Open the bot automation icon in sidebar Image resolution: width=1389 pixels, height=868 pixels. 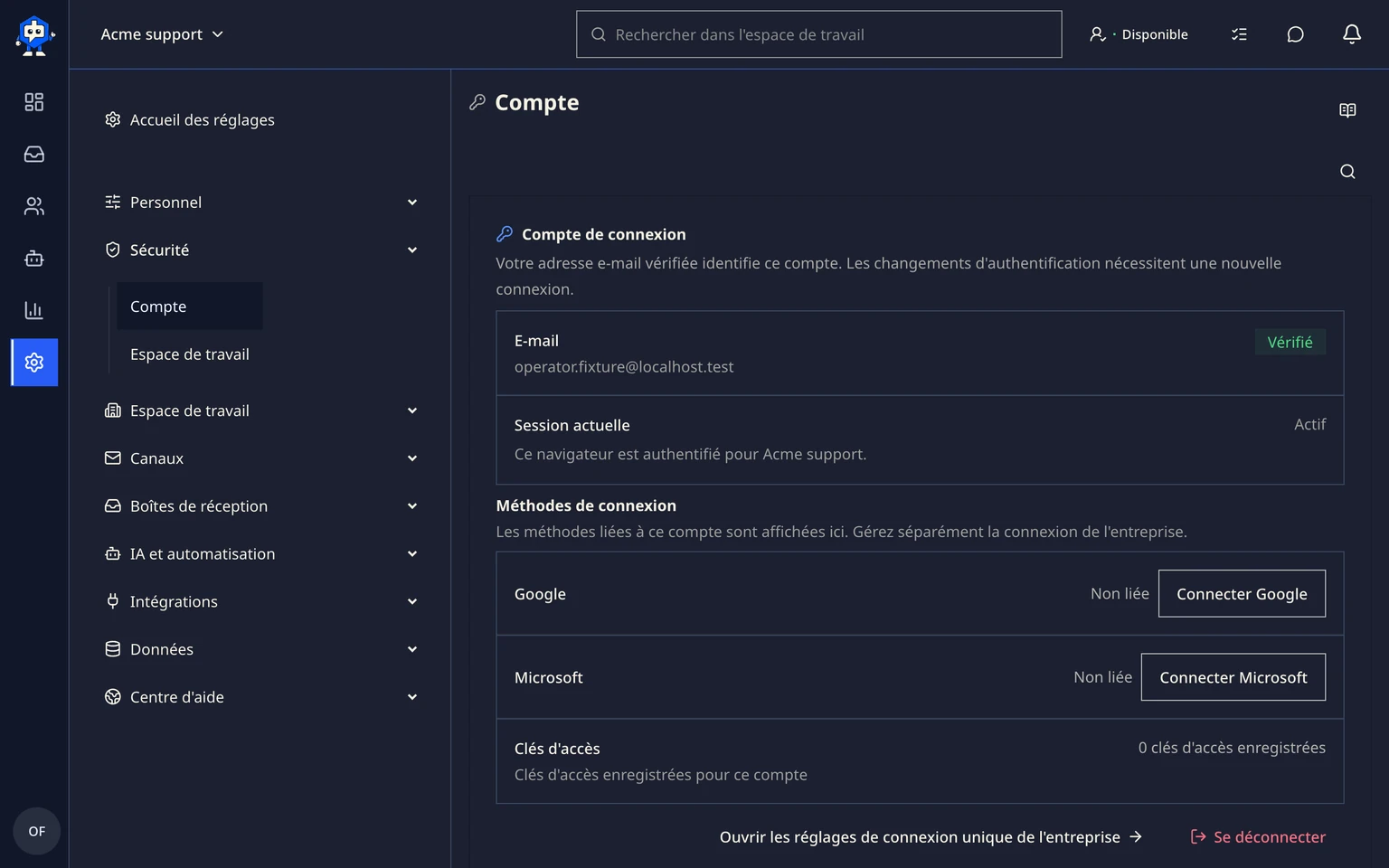[34, 259]
